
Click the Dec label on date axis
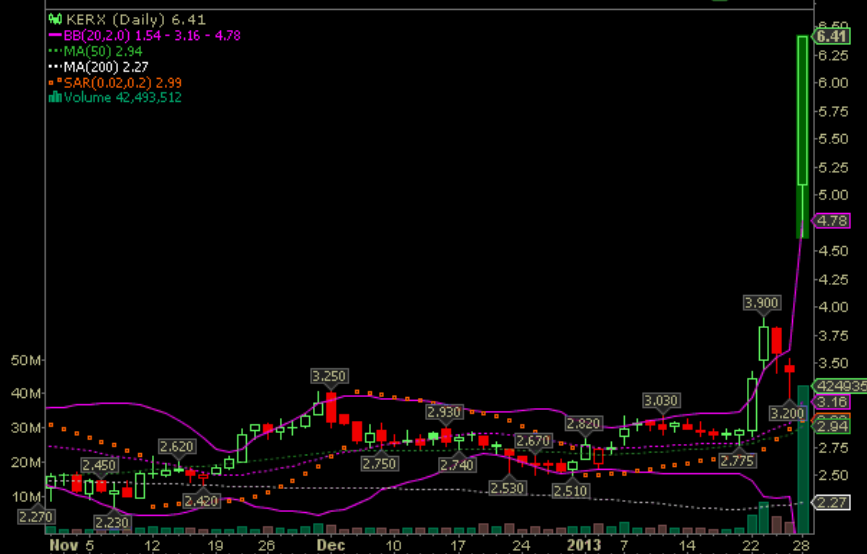(331, 546)
